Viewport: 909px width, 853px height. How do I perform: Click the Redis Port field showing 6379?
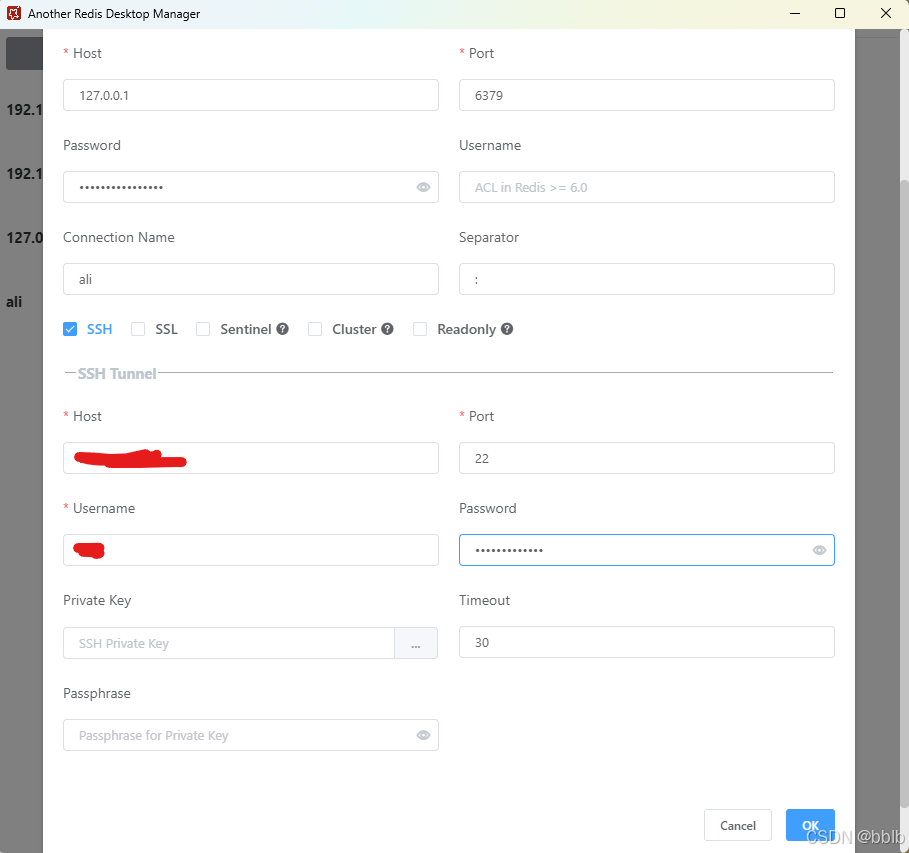646,95
